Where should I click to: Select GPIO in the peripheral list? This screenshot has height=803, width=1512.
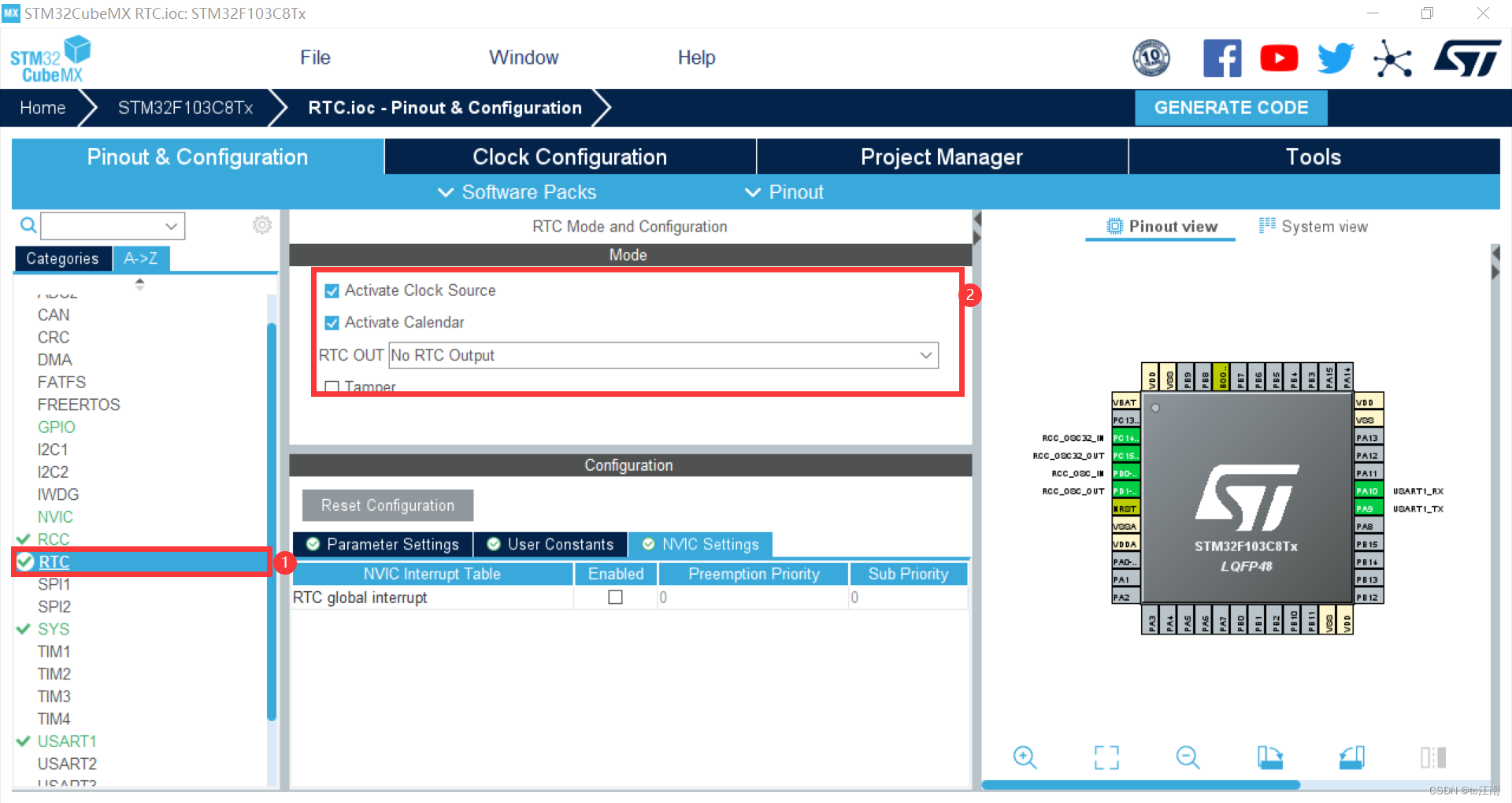click(57, 427)
